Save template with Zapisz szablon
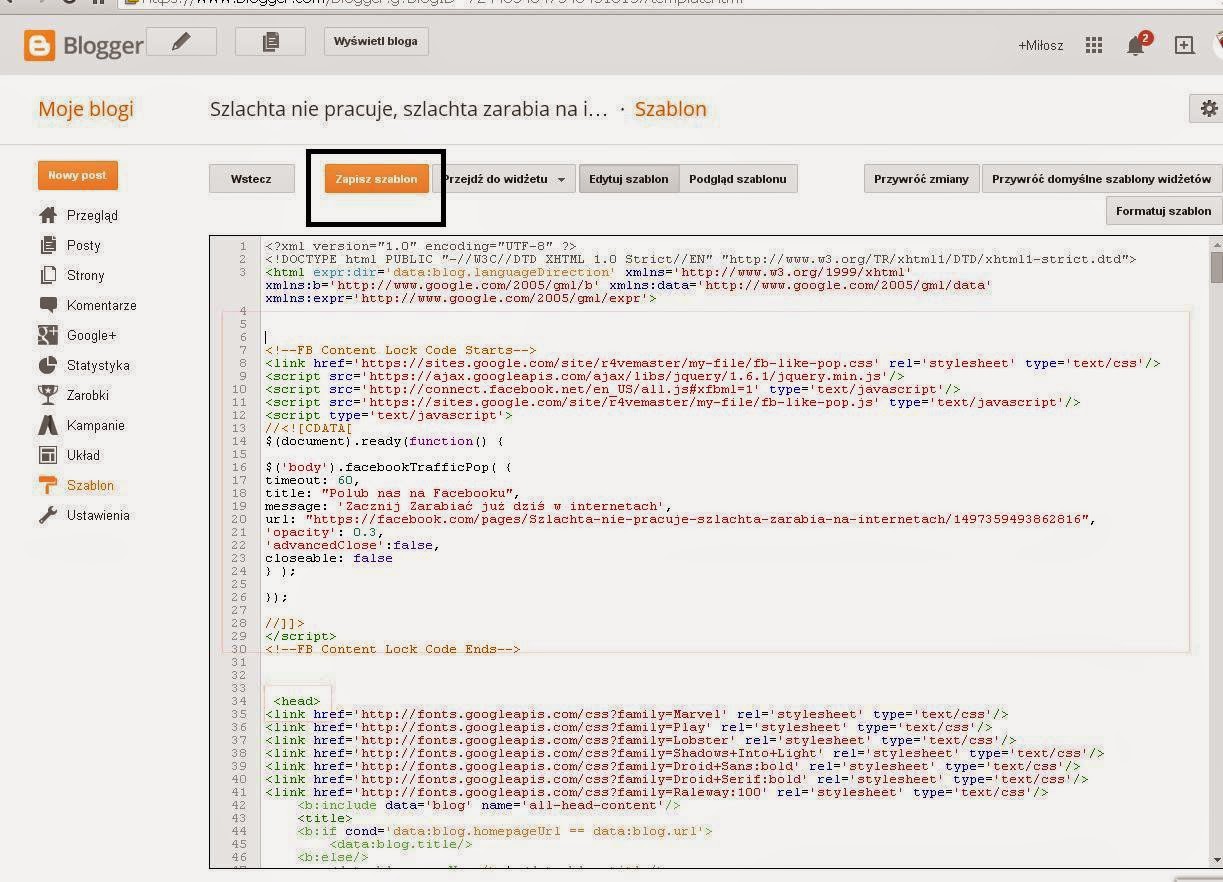Viewport: 1223px width, 882px height. tap(376, 179)
